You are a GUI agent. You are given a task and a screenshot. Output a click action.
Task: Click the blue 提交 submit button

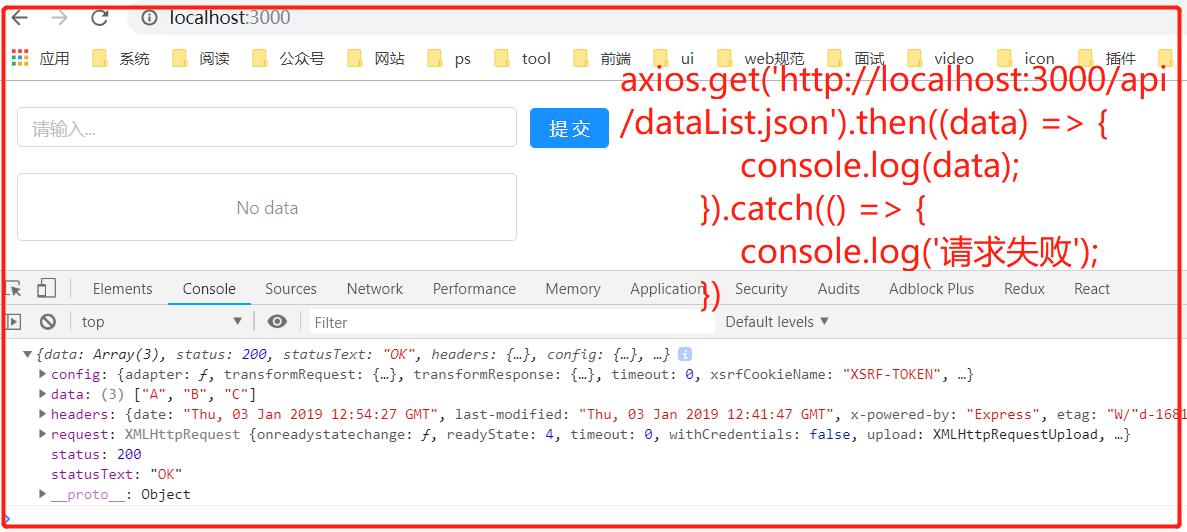tap(569, 128)
